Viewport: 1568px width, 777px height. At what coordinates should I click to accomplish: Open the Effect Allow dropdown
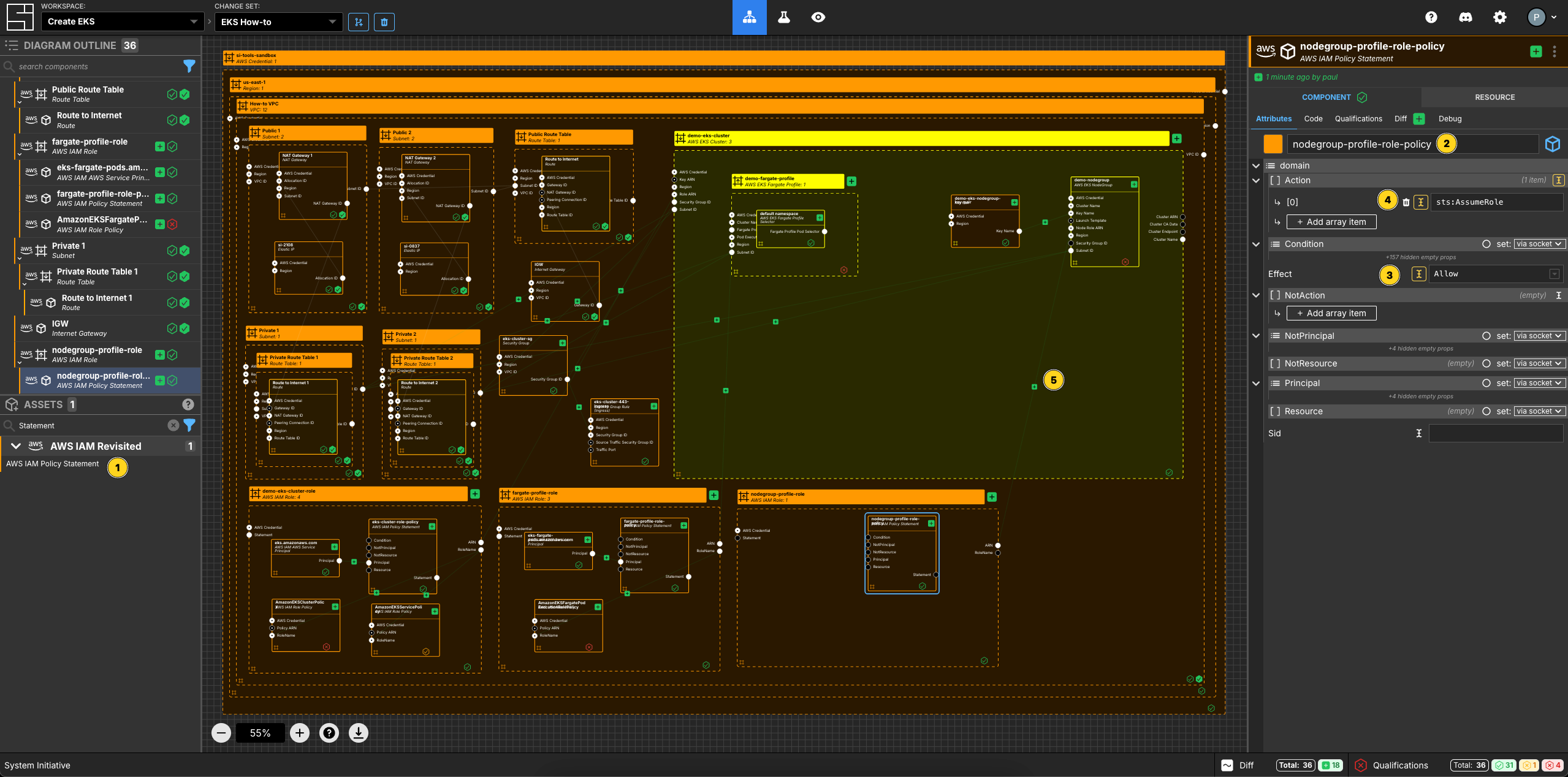[x=1496, y=274]
